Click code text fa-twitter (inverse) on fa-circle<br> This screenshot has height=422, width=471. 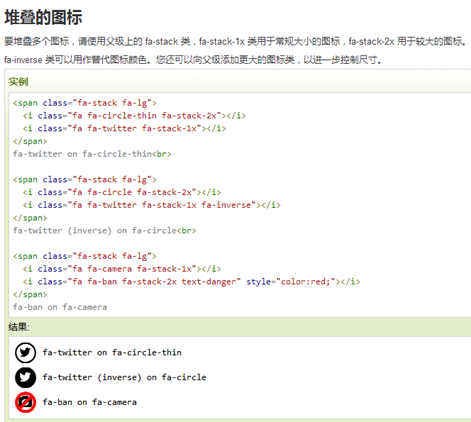(104, 230)
